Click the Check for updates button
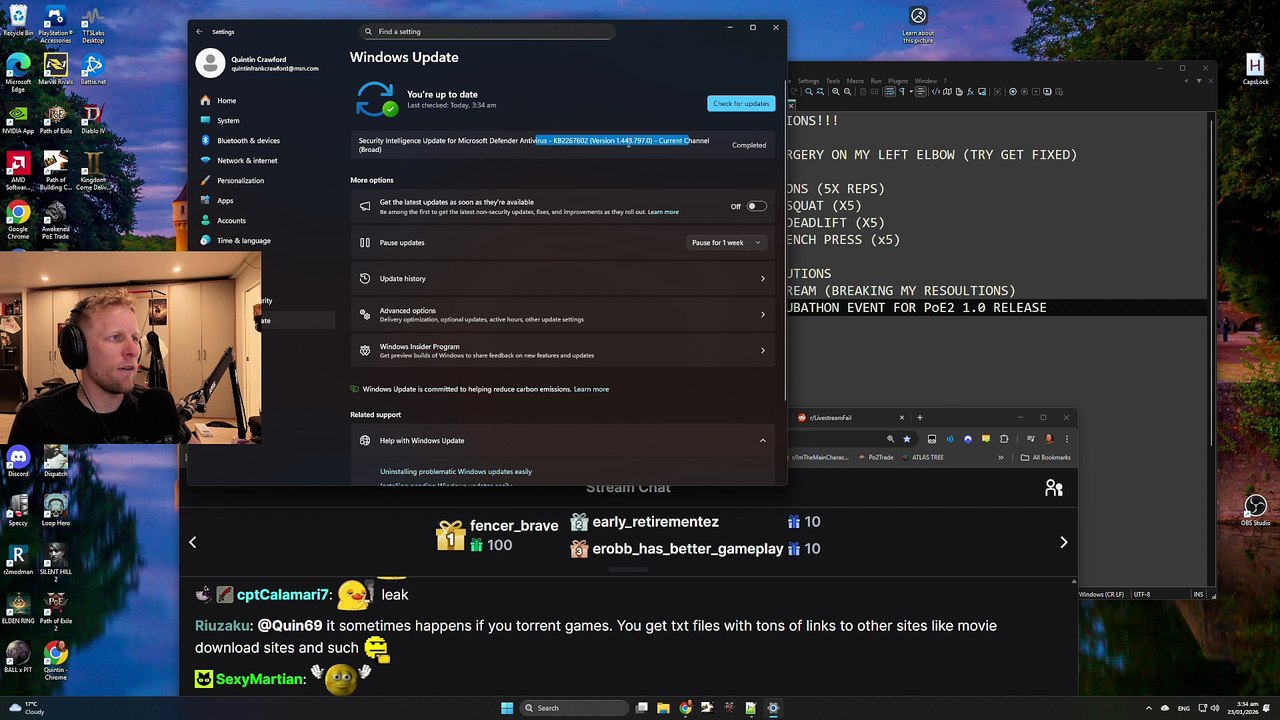Image resolution: width=1280 pixels, height=720 pixels. (x=741, y=103)
